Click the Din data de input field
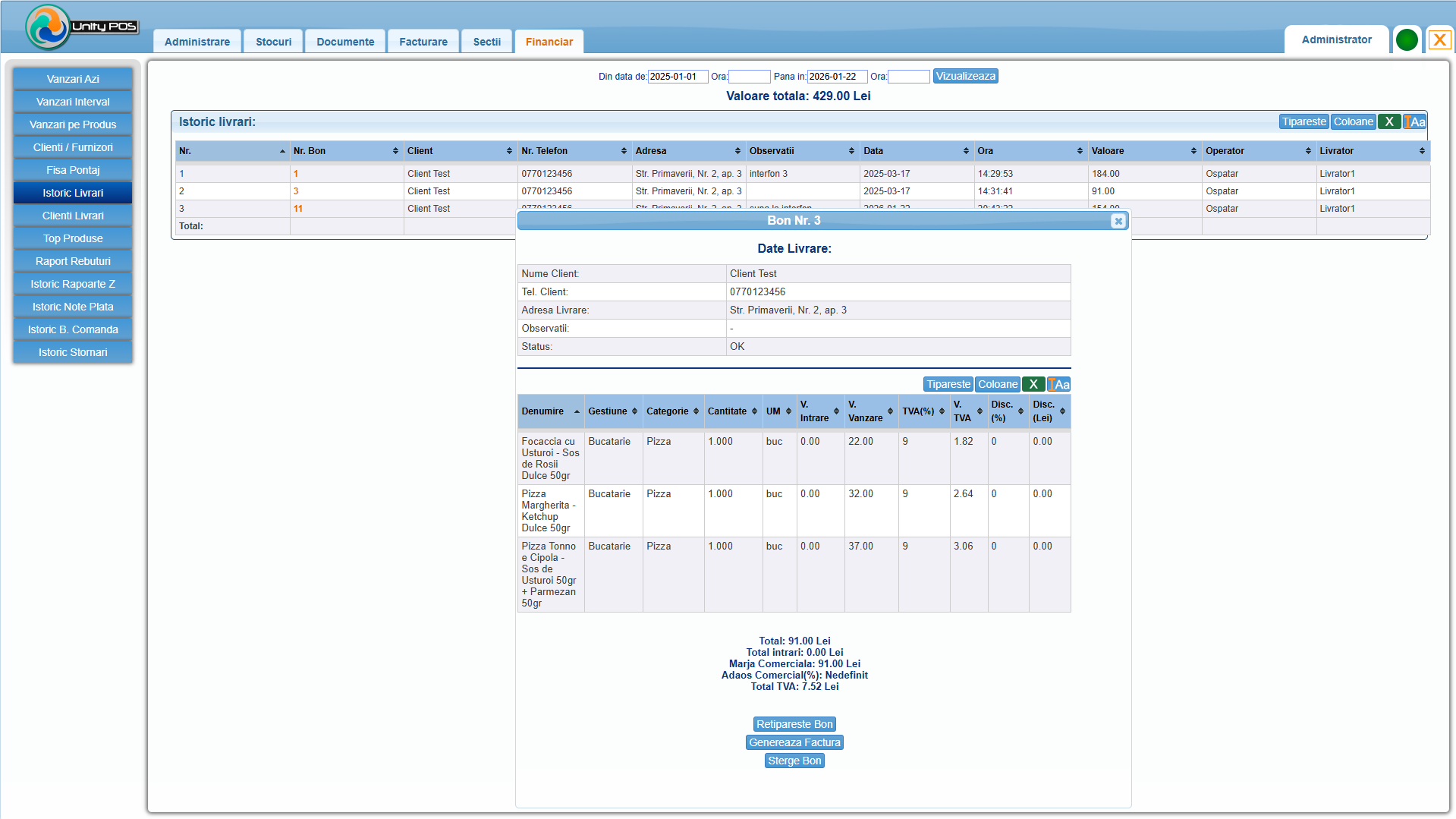The height and width of the screenshot is (819, 1456). click(677, 77)
